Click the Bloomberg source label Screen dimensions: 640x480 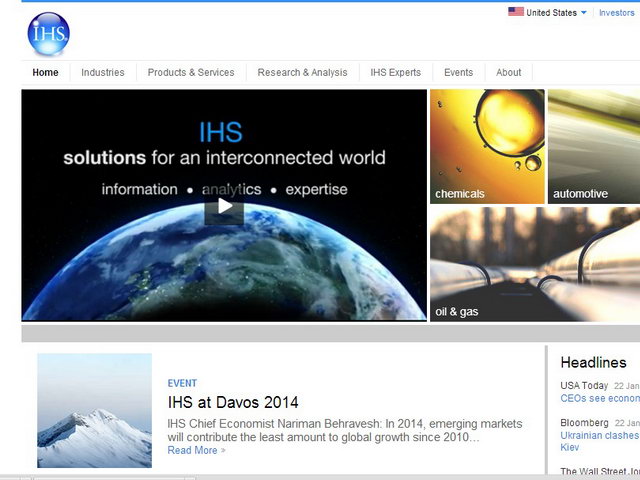pyautogui.click(x=584, y=423)
